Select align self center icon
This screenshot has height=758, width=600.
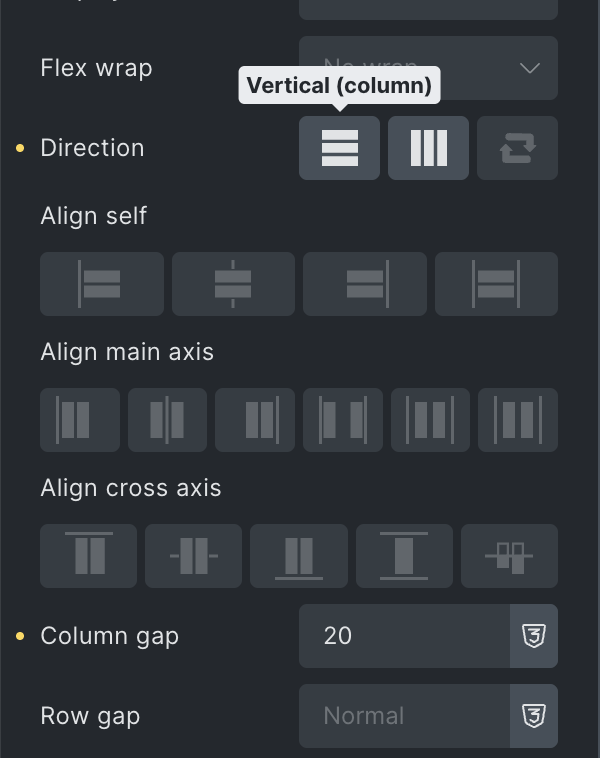[x=233, y=284]
